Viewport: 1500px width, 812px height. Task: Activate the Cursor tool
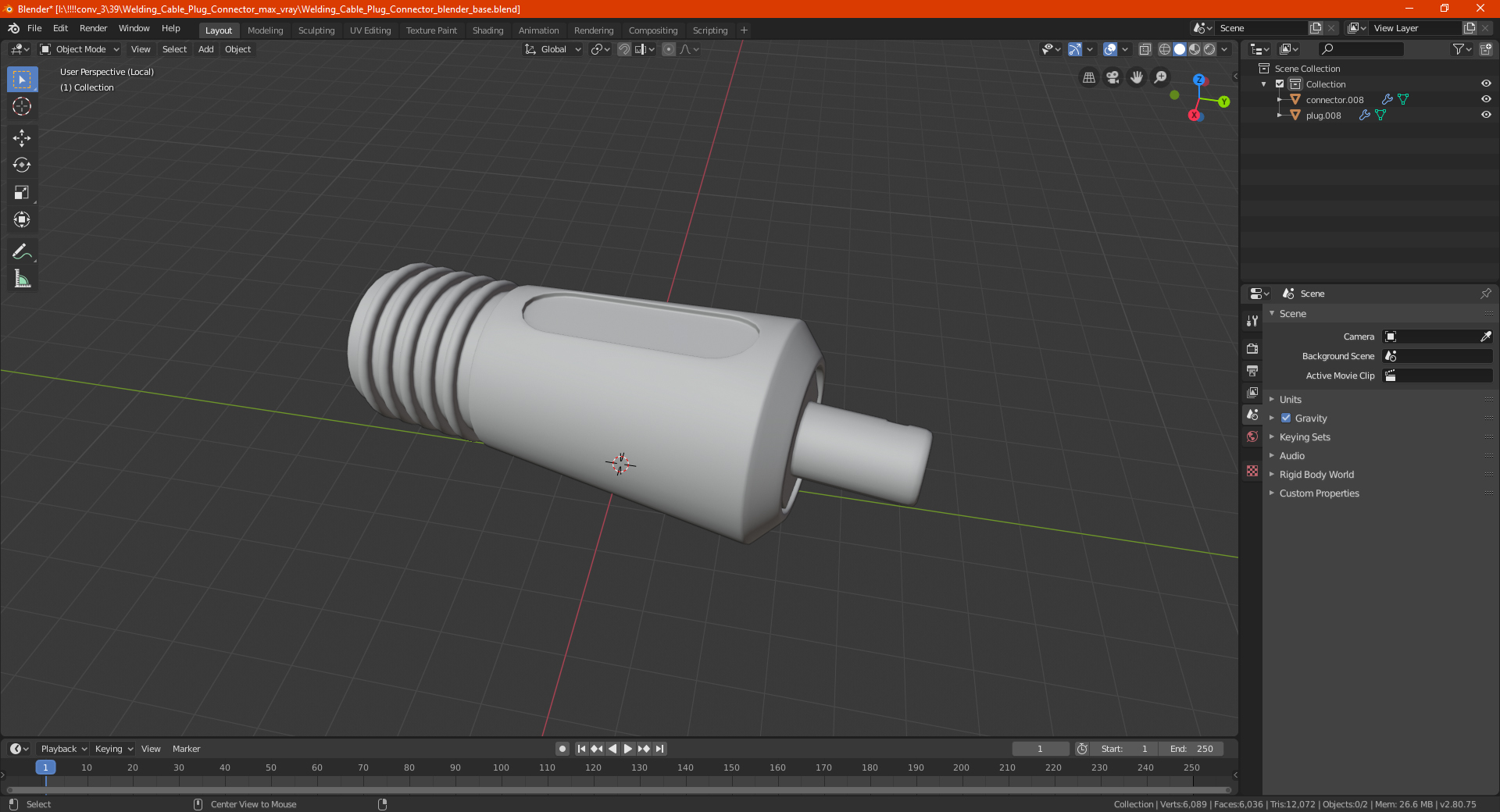(22, 106)
